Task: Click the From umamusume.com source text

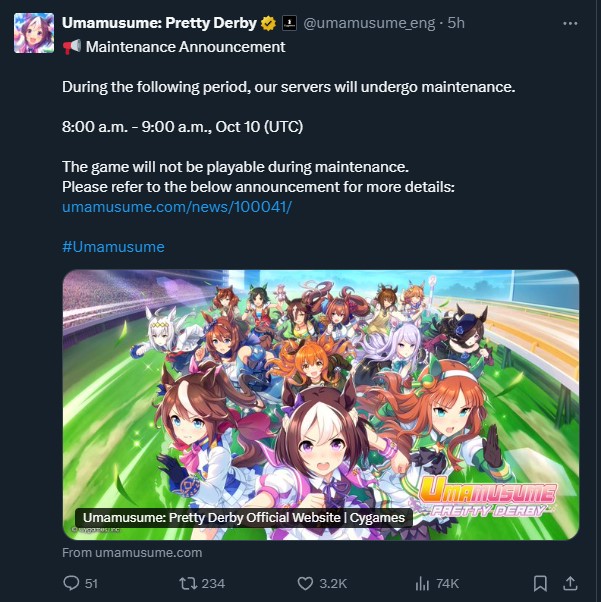Action: coord(132,552)
